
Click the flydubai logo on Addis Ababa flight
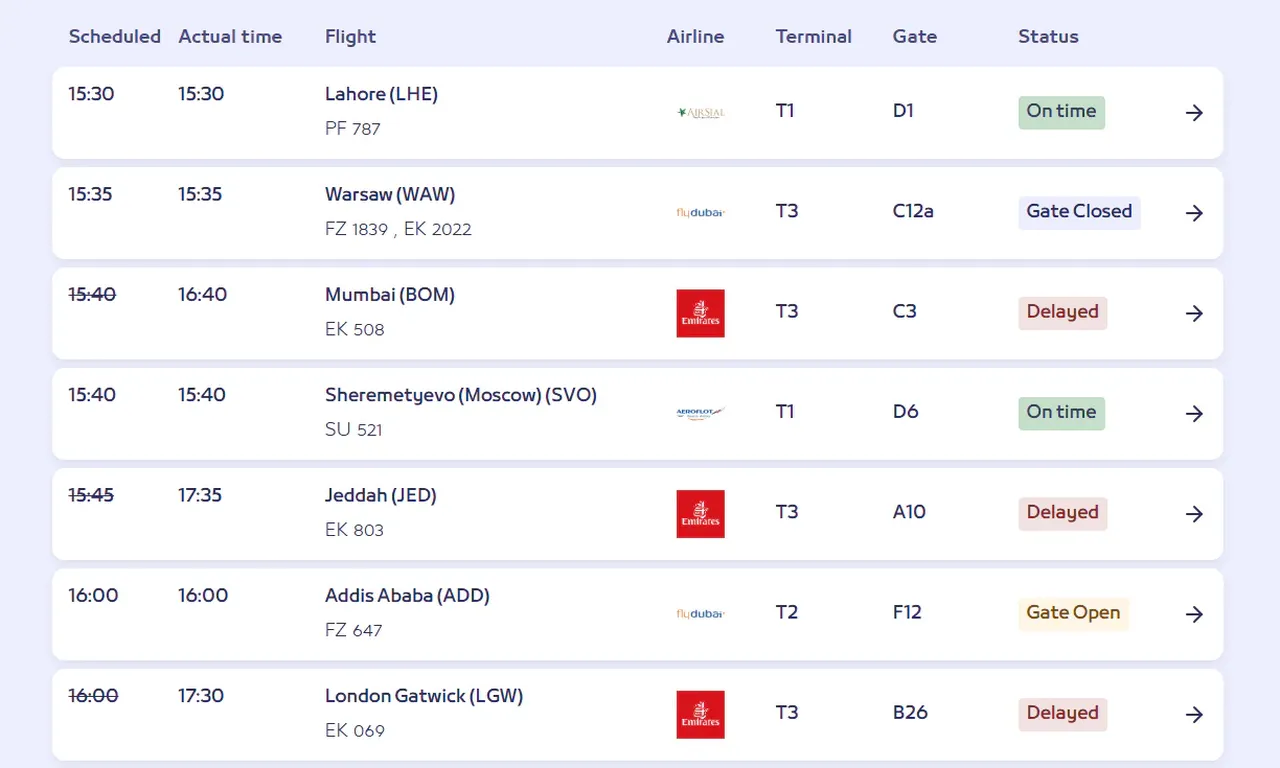tap(700, 613)
